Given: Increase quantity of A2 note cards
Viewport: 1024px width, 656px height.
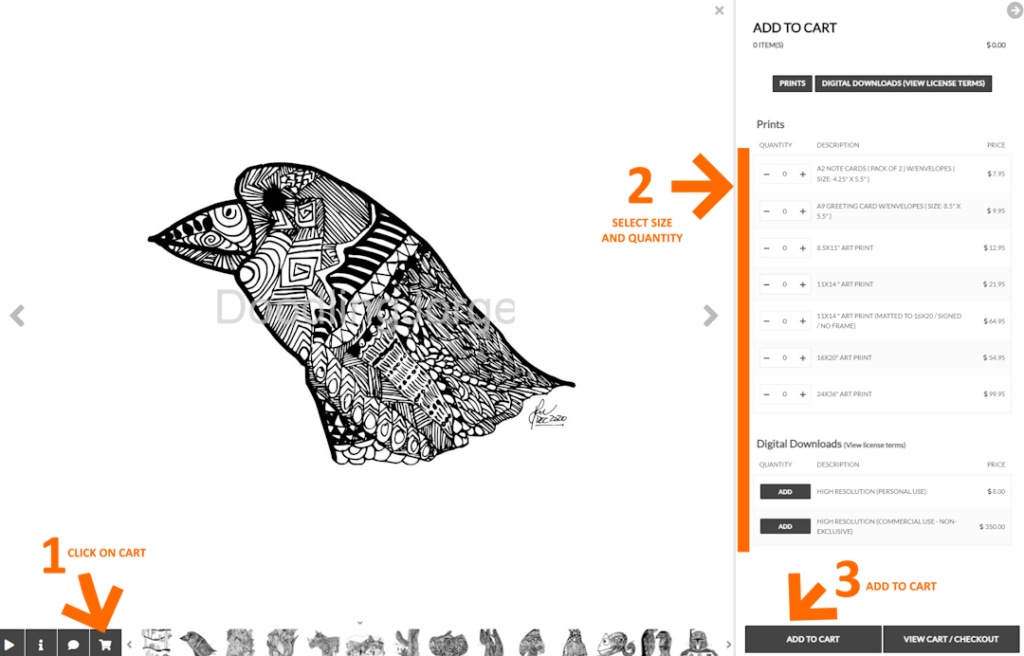Looking at the screenshot, I should (x=803, y=174).
